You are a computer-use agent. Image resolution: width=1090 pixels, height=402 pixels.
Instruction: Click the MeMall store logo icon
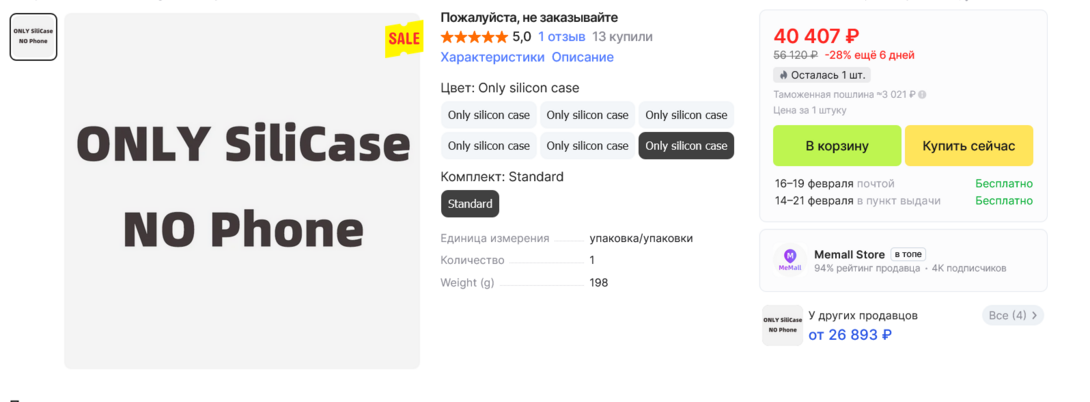pyautogui.click(x=790, y=260)
